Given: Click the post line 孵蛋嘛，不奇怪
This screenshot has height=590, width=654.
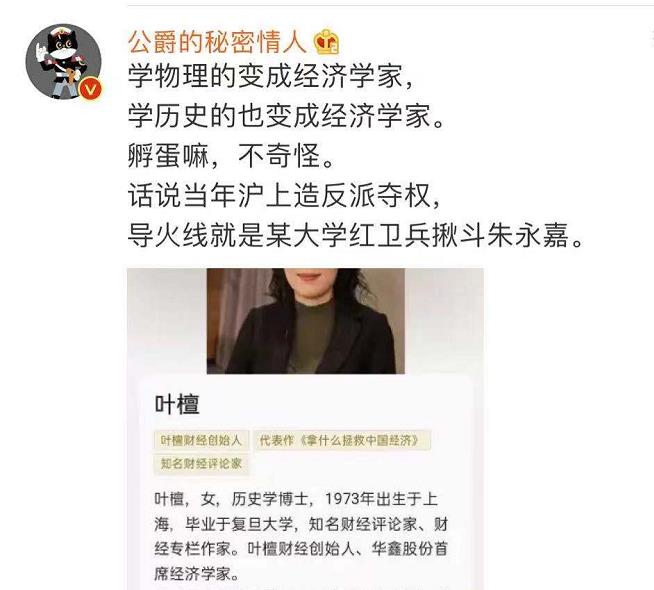Looking at the screenshot, I should click(231, 156).
